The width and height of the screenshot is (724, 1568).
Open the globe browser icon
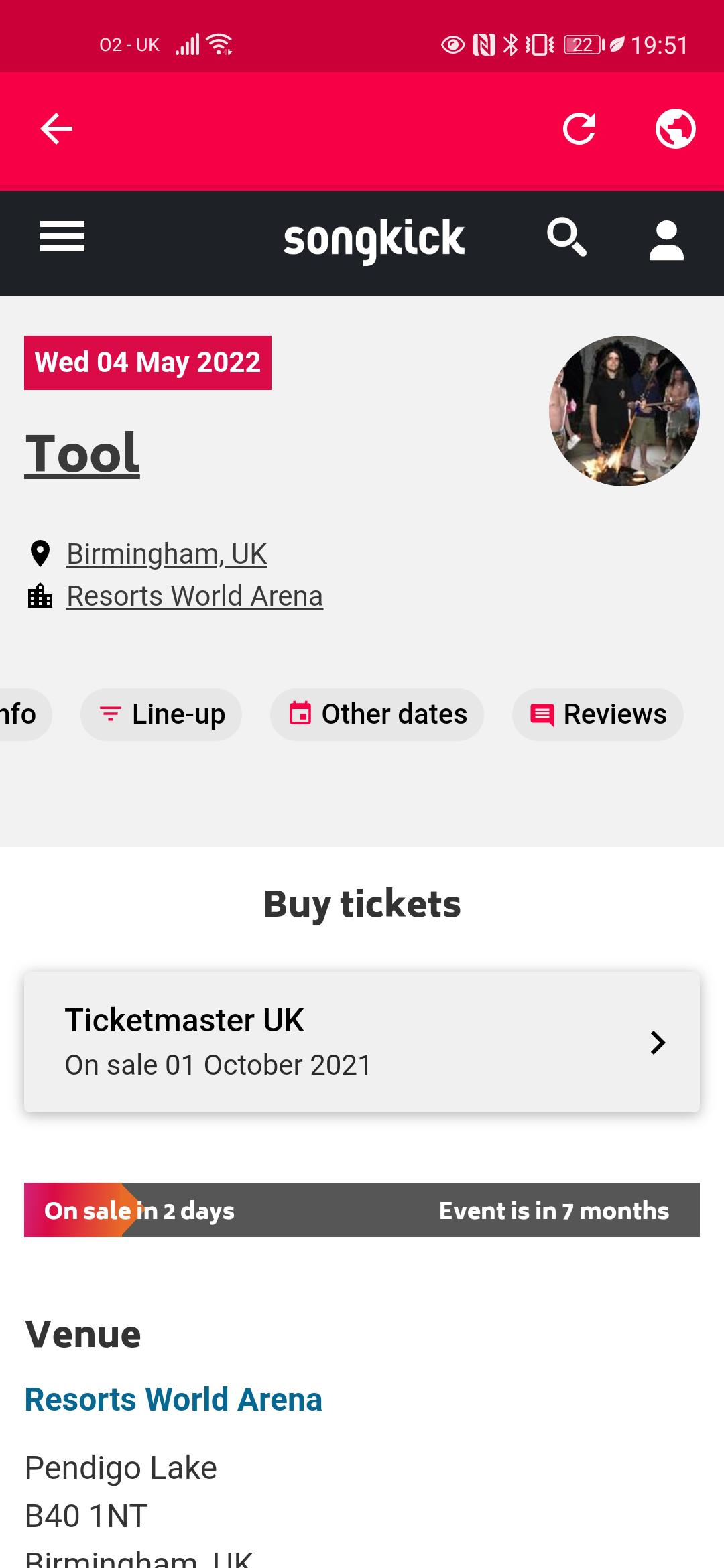(x=674, y=129)
